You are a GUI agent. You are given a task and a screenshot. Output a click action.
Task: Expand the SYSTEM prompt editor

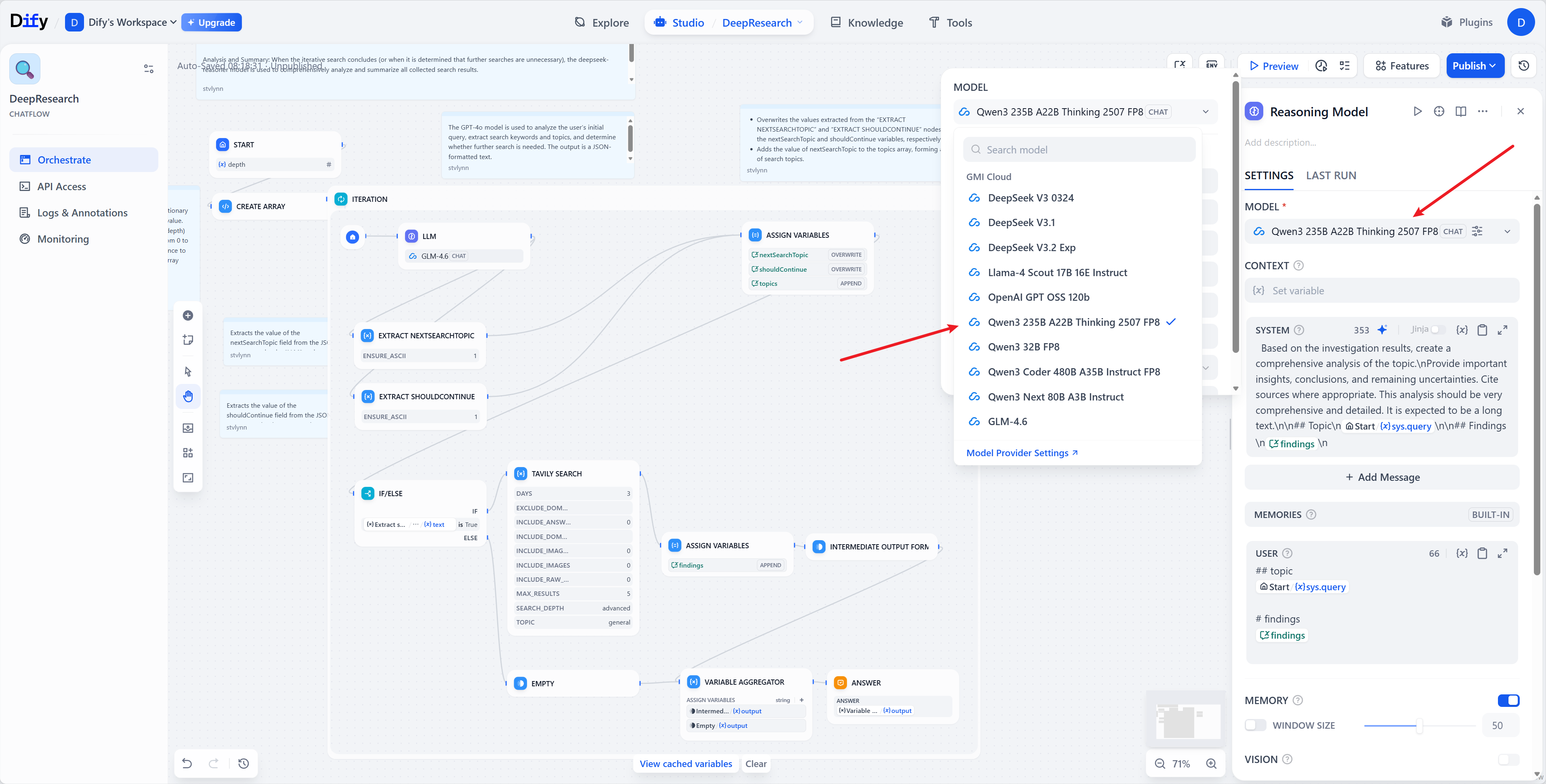[1502, 330]
